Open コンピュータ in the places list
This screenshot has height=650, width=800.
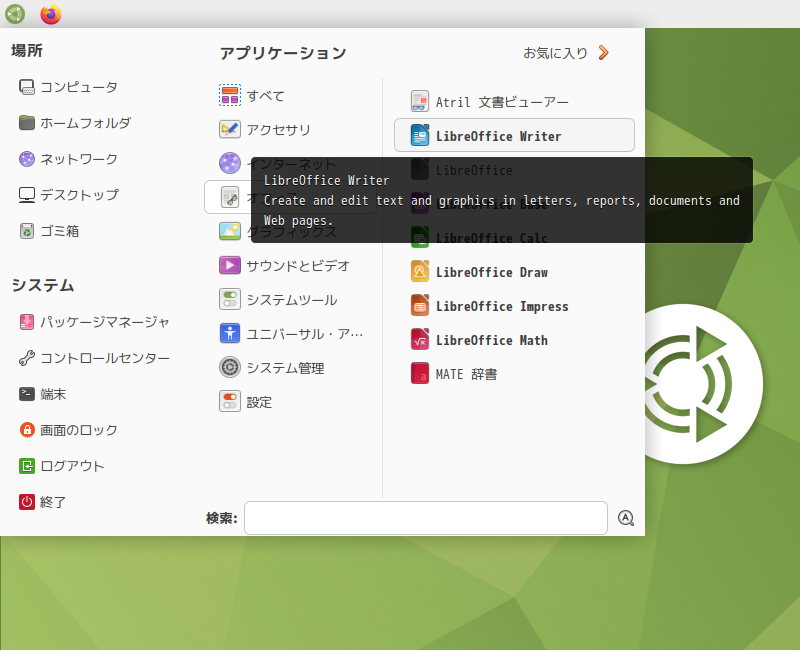tap(68, 87)
